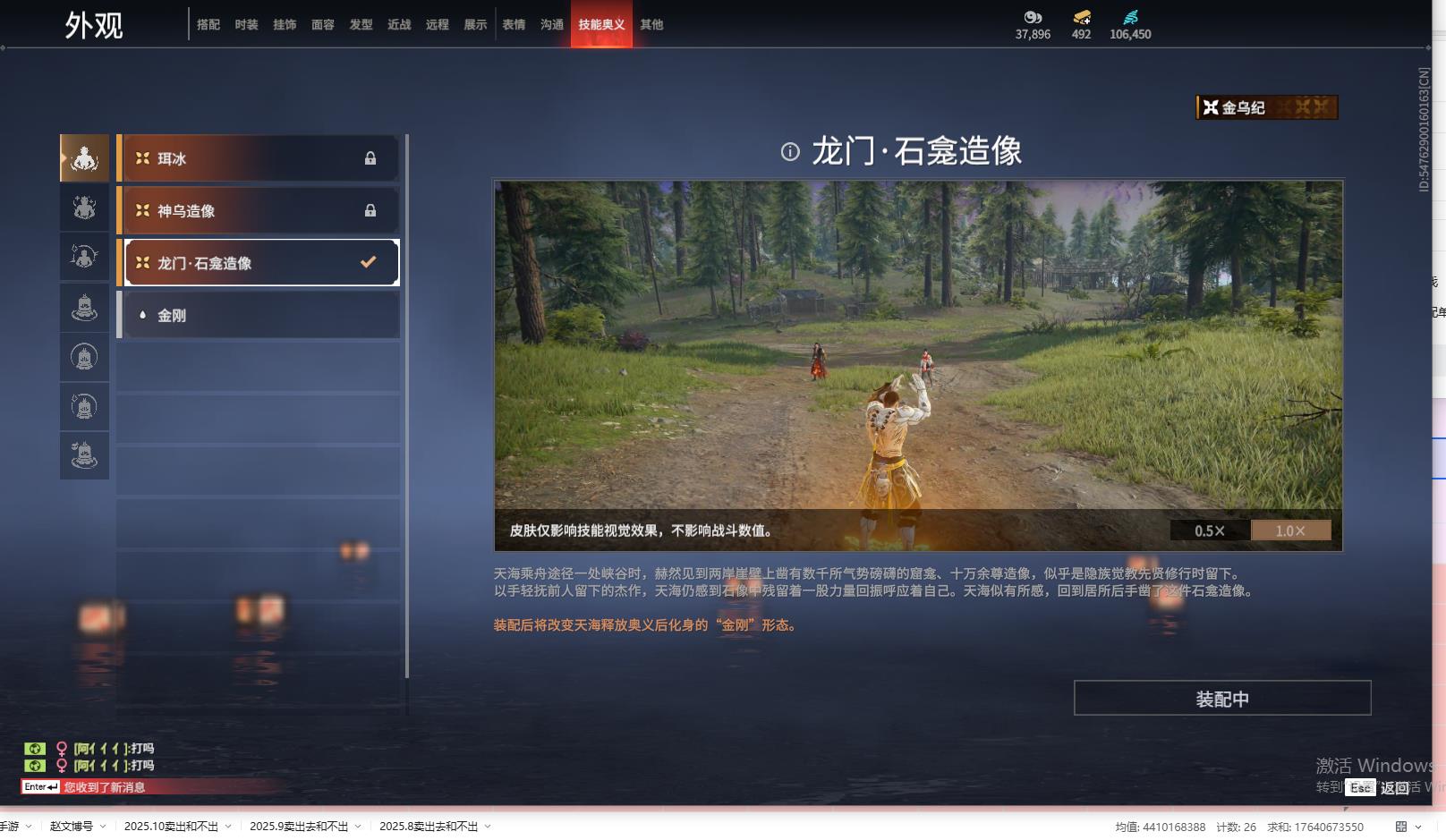The image size is (1446, 840).
Task: Click the teal feather icon above 106,450
Action: (1130, 17)
